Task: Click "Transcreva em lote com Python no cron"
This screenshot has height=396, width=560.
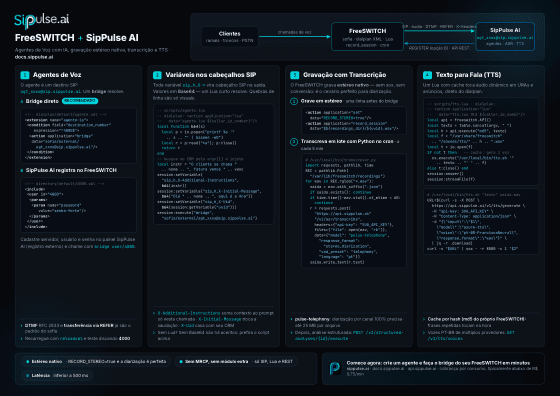Action: point(347,141)
